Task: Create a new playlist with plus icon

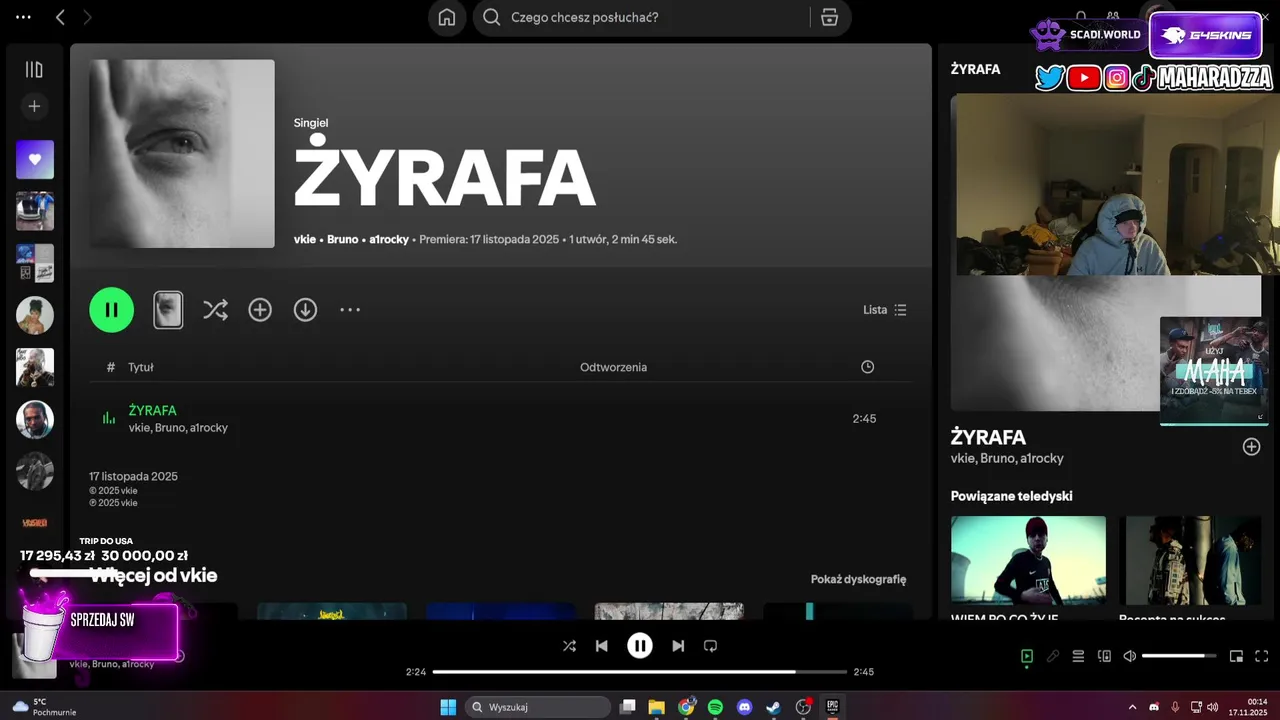Action: (34, 106)
